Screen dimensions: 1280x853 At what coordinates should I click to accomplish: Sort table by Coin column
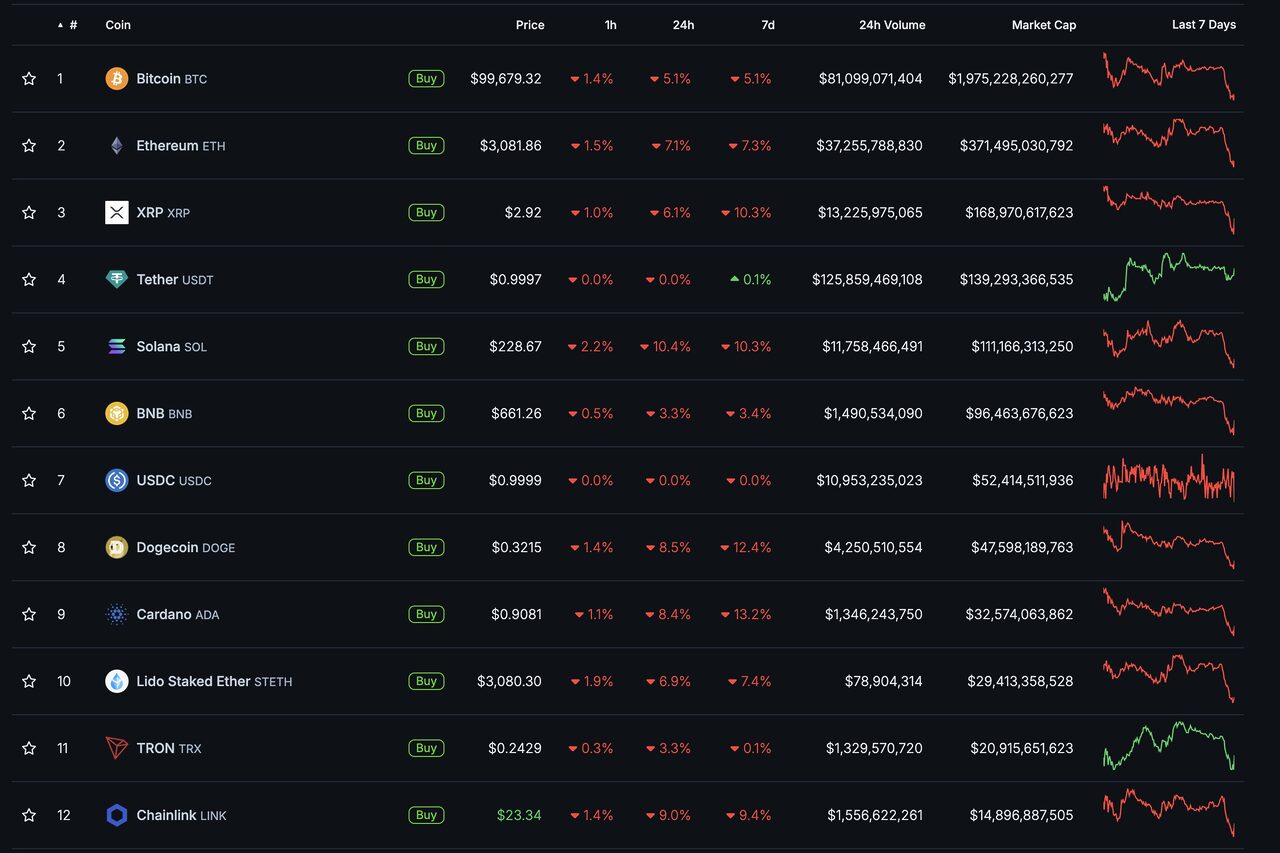click(118, 25)
